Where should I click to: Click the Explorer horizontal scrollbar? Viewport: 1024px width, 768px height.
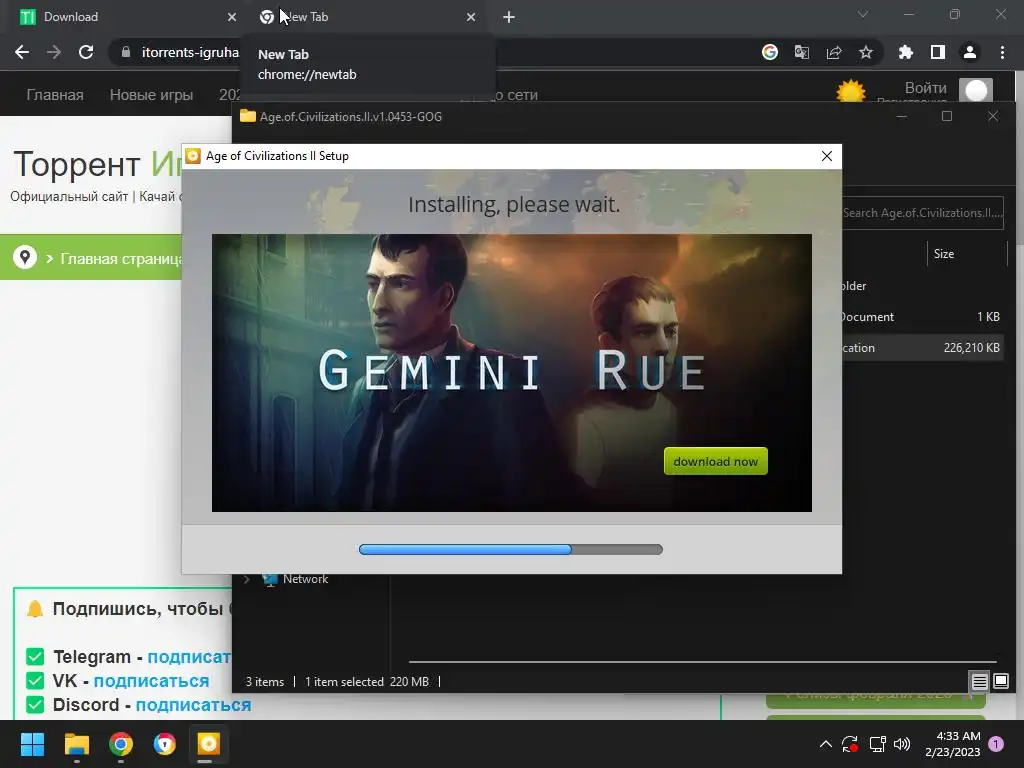click(703, 662)
